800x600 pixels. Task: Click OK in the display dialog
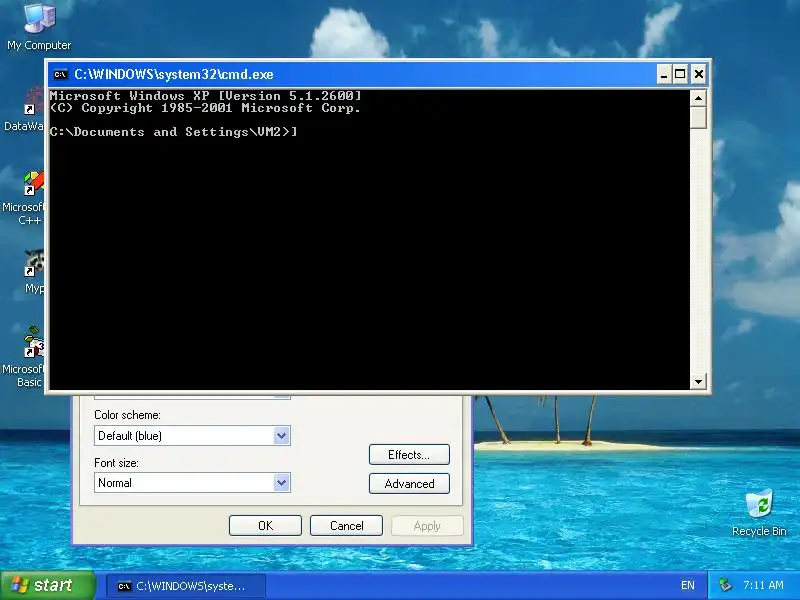click(x=265, y=526)
